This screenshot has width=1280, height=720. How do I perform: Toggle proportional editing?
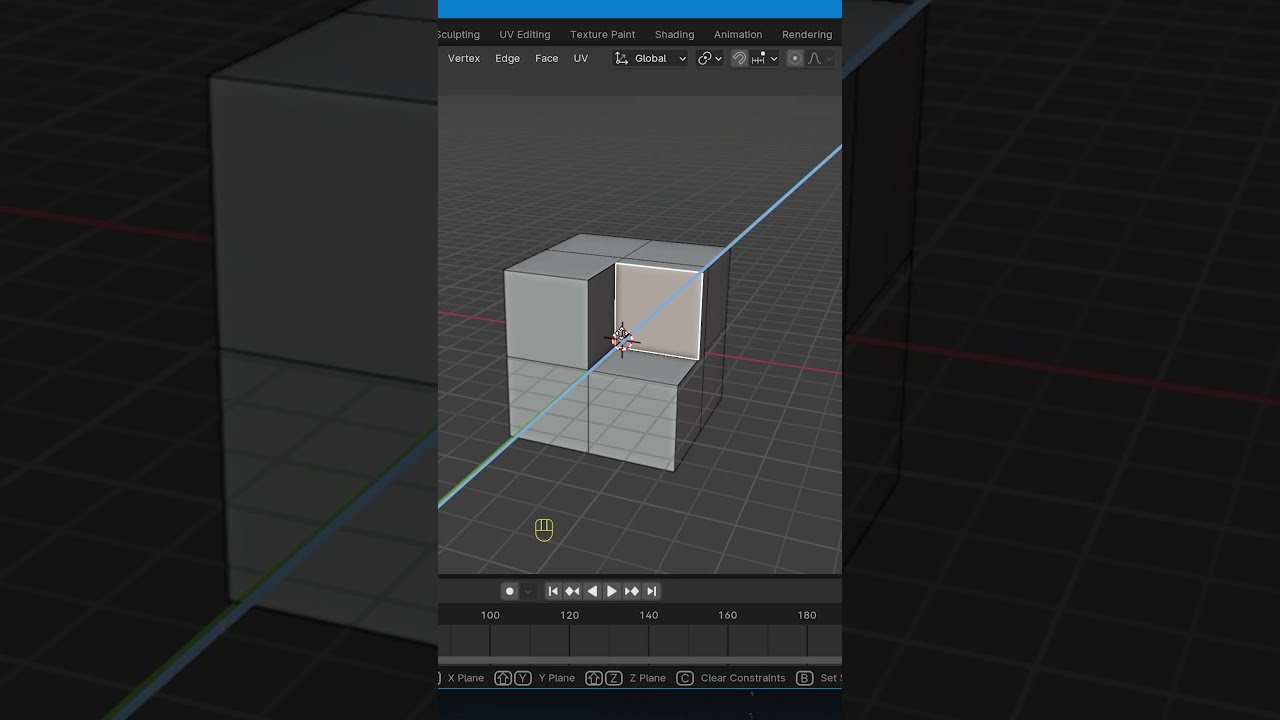tap(795, 58)
